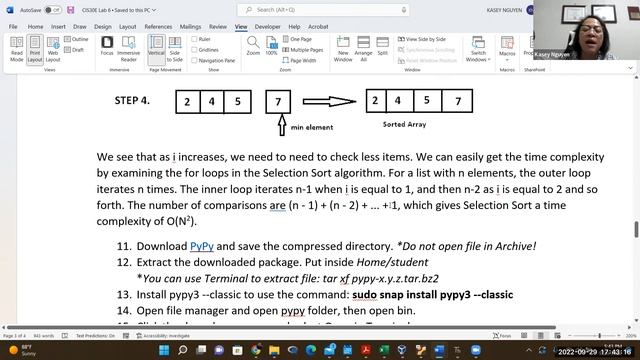Click the Save icon in title bar
The image size is (640, 360).
[71, 10]
